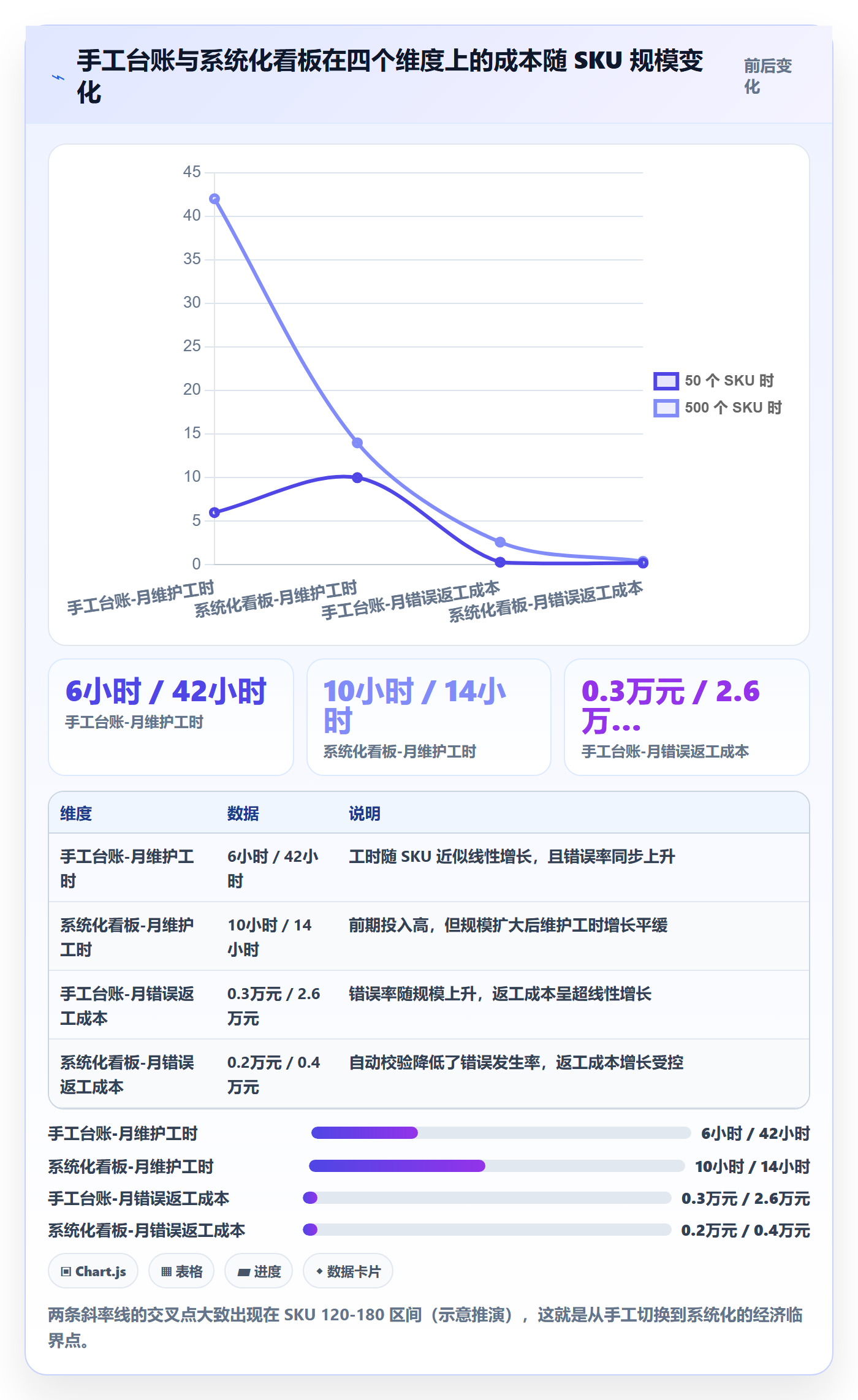Click the 系统化看板-月维护工时 progress bar
858x1400 pixels.
point(497,1166)
